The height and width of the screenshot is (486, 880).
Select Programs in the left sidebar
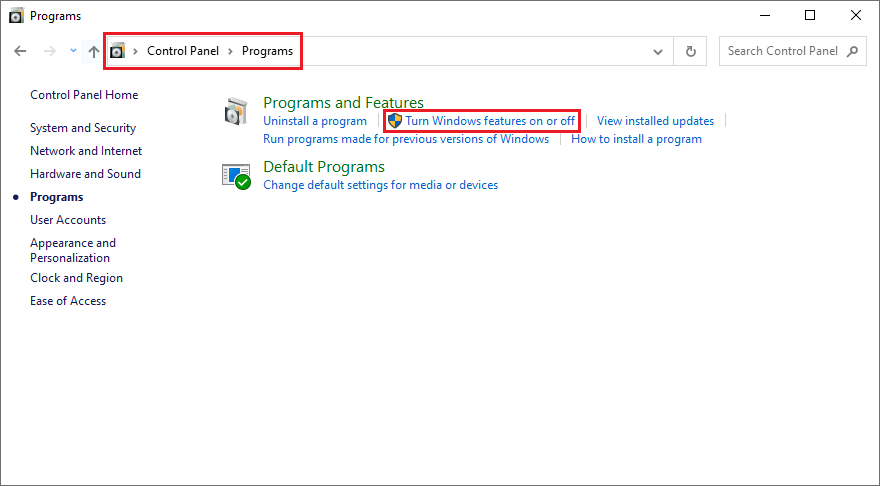click(x=57, y=197)
